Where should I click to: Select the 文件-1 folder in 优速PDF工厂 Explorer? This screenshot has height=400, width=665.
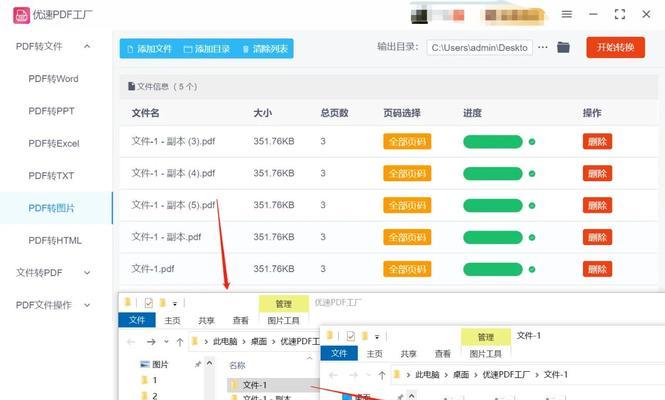tap(272, 385)
